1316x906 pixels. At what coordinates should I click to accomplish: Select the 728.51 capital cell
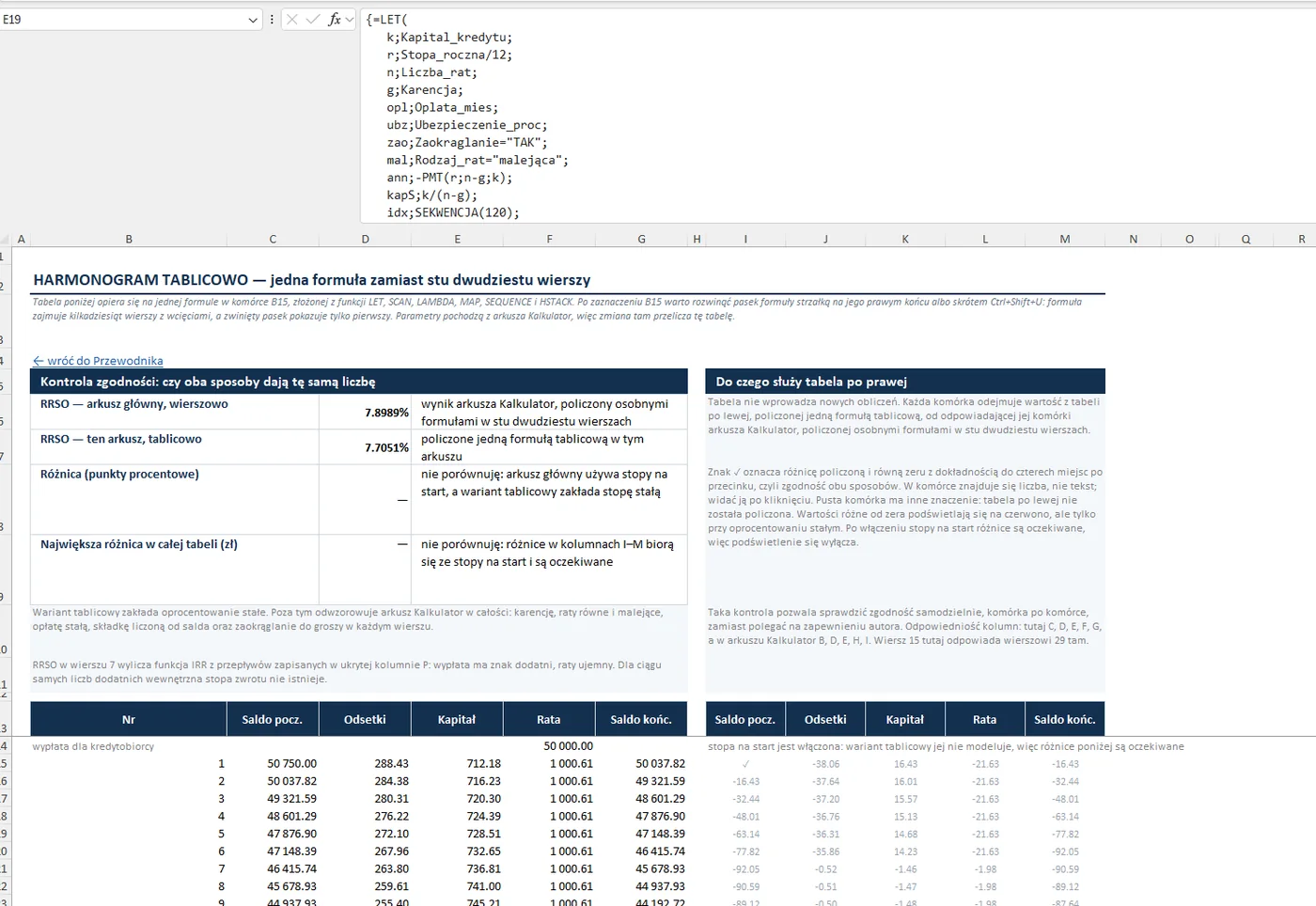point(457,834)
